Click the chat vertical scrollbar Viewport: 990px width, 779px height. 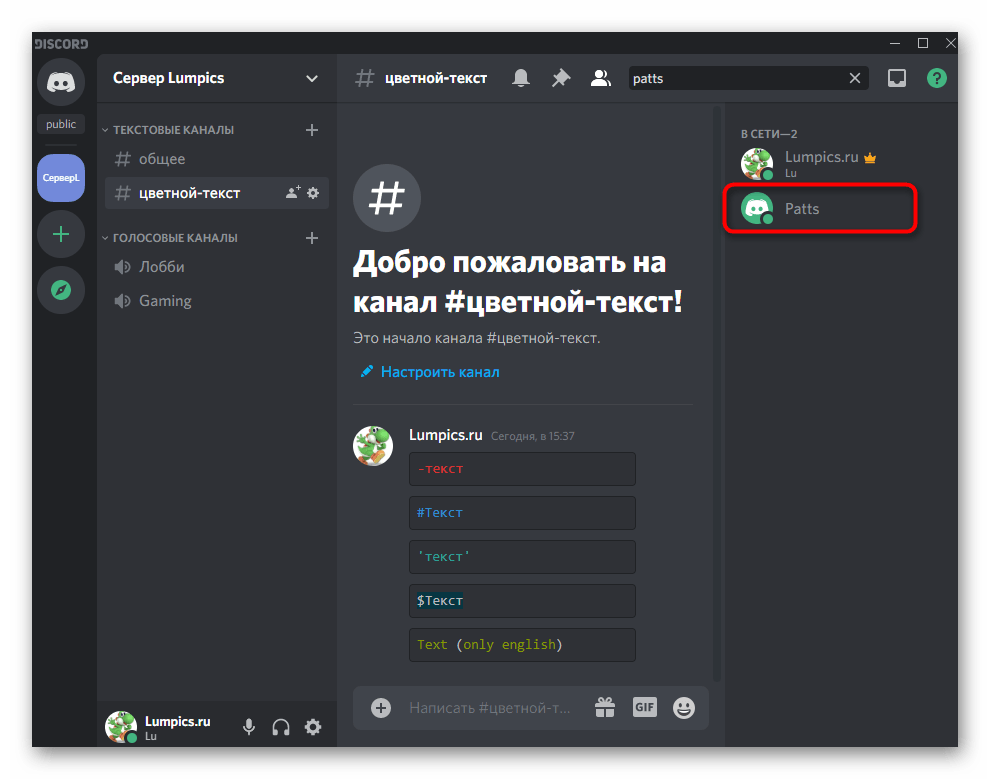717,393
